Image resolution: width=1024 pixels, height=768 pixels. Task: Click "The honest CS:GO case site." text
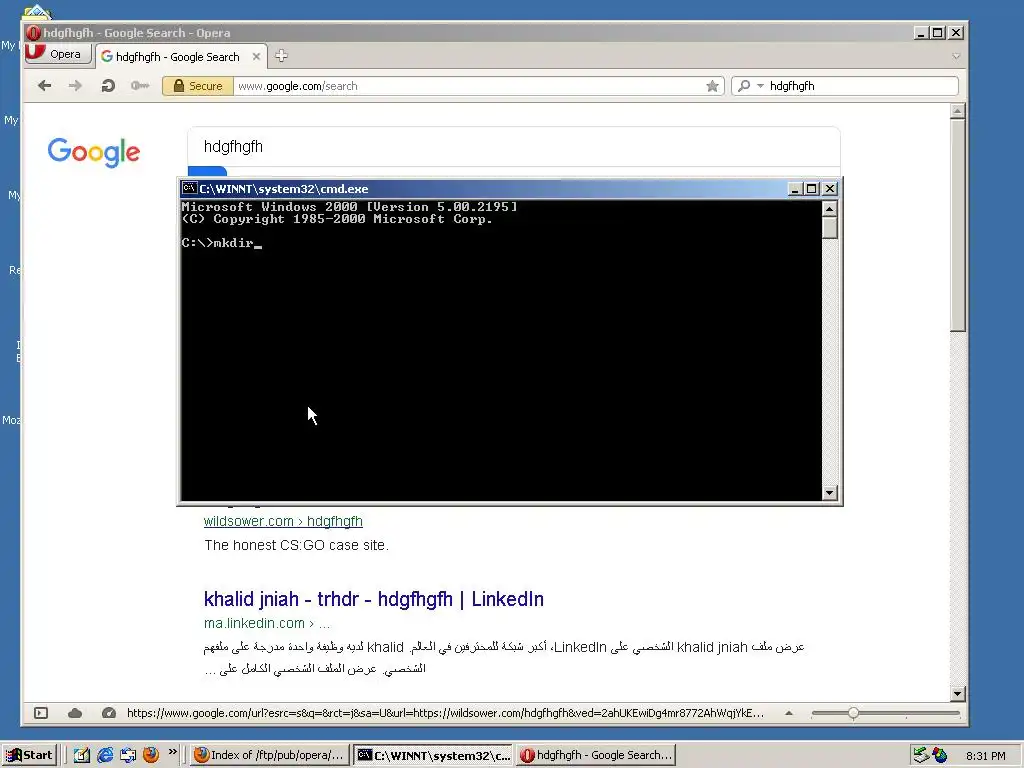point(296,545)
